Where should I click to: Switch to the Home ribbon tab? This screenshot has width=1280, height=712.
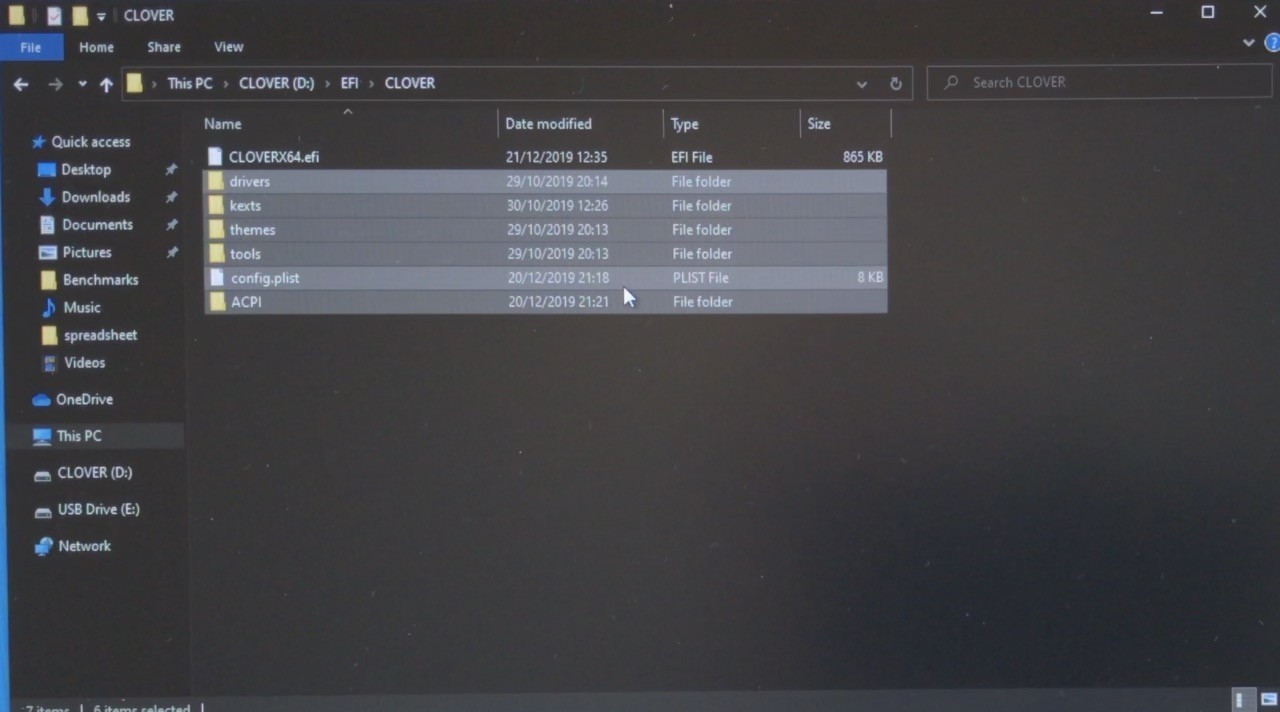pyautogui.click(x=96, y=47)
